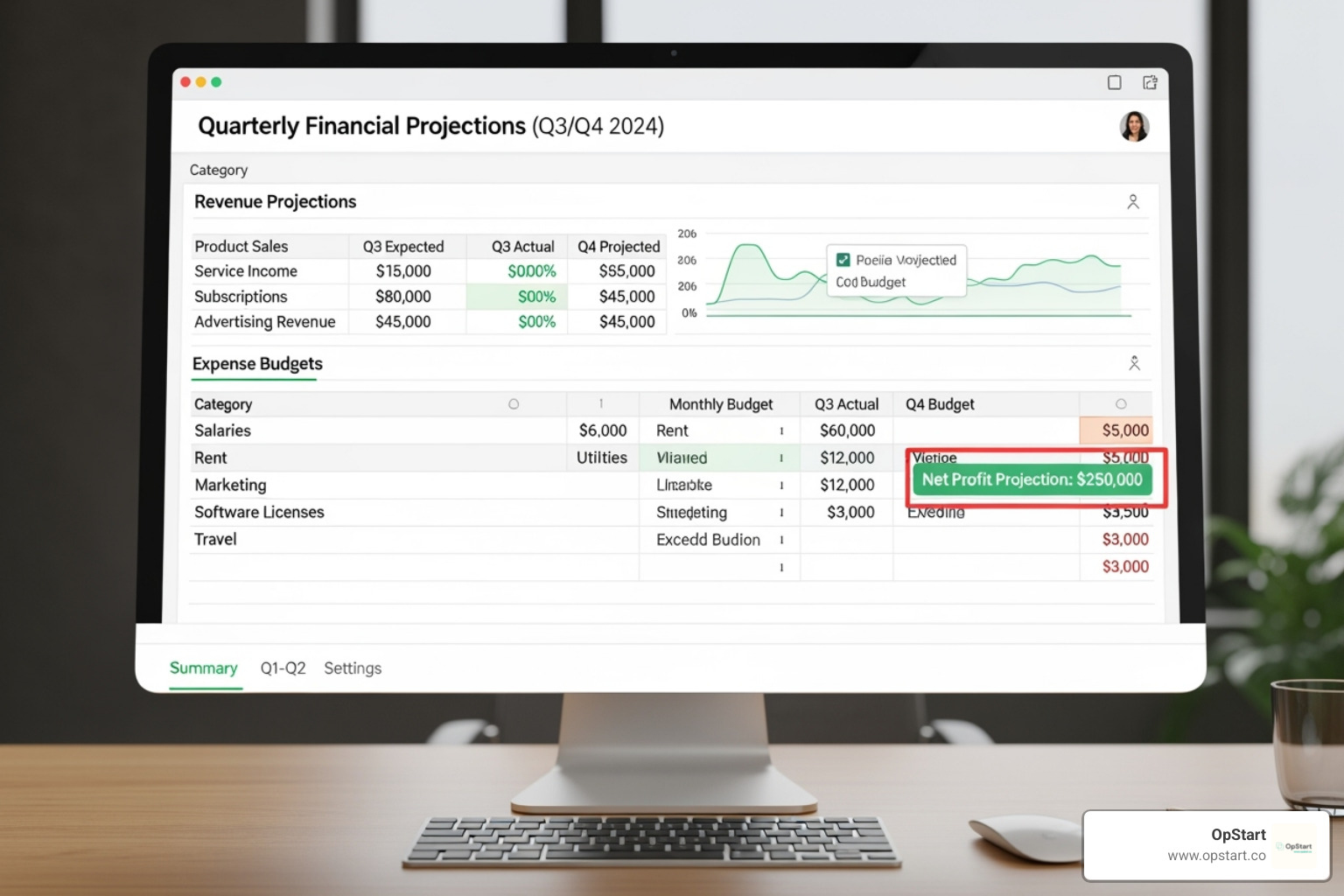This screenshot has width=1344, height=896.
Task: Toggle the green checkbox in chart legend
Action: [843, 260]
